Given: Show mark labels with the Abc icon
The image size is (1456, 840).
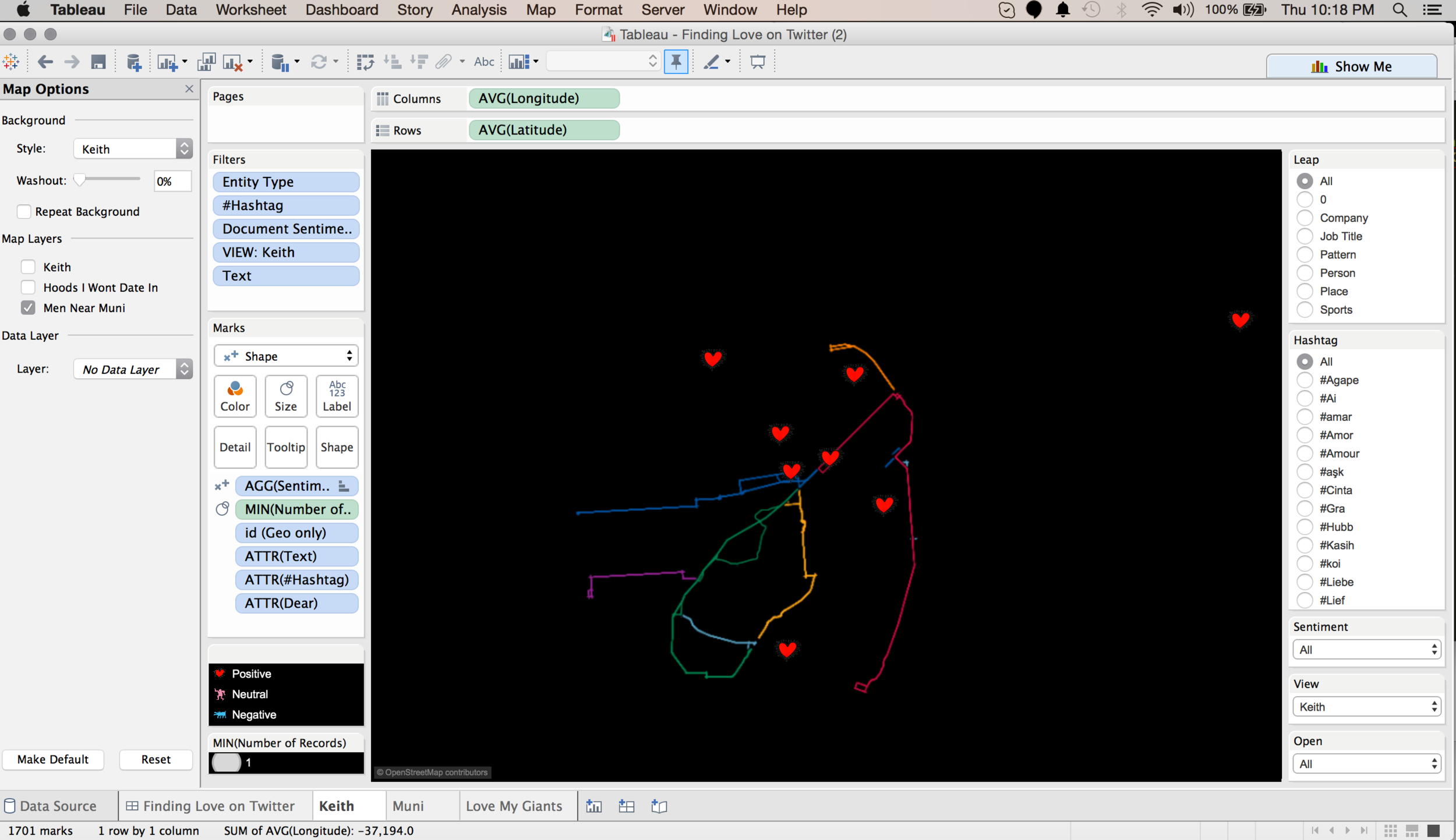Looking at the screenshot, I should 484,62.
